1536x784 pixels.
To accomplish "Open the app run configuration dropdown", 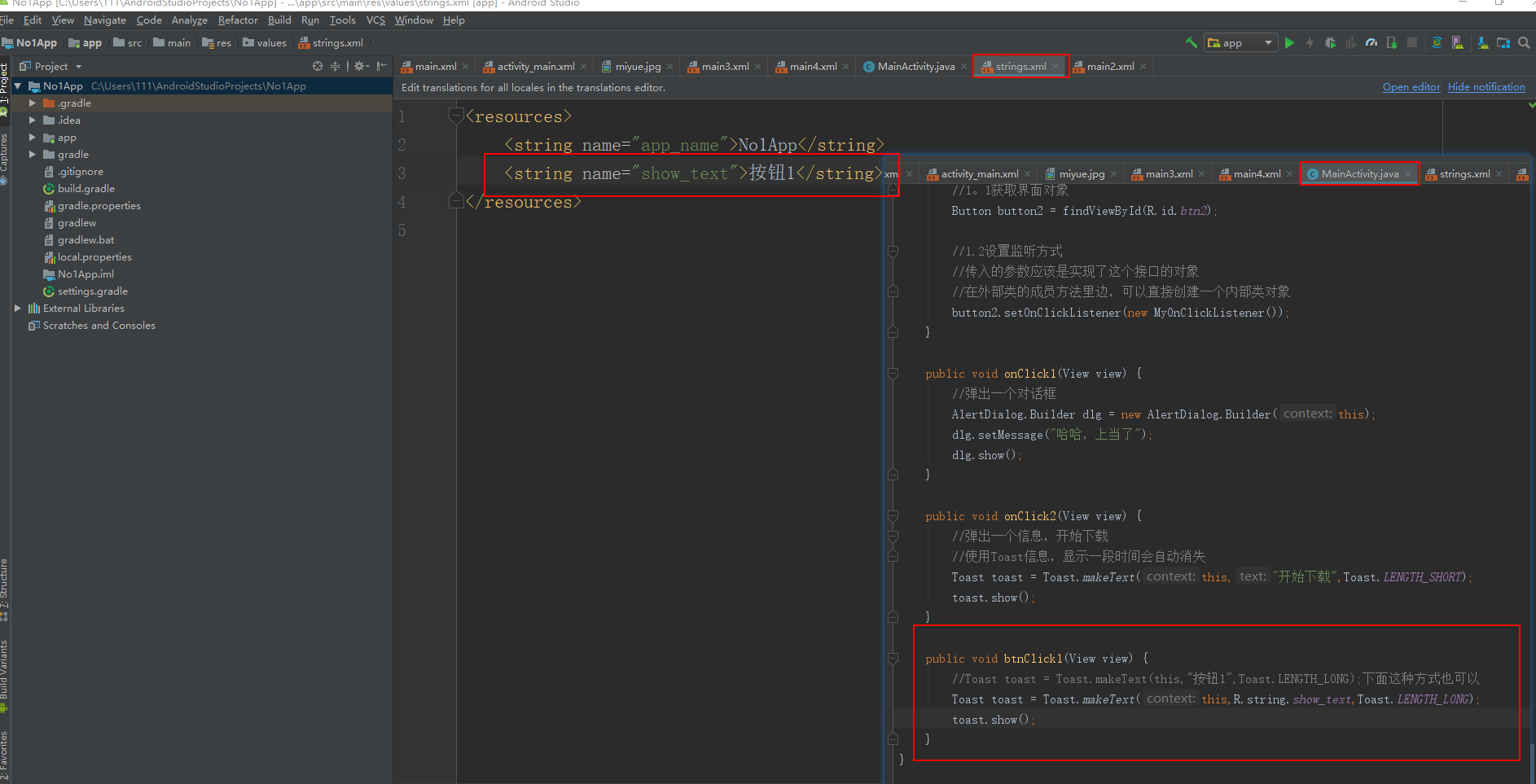I will 1240,42.
